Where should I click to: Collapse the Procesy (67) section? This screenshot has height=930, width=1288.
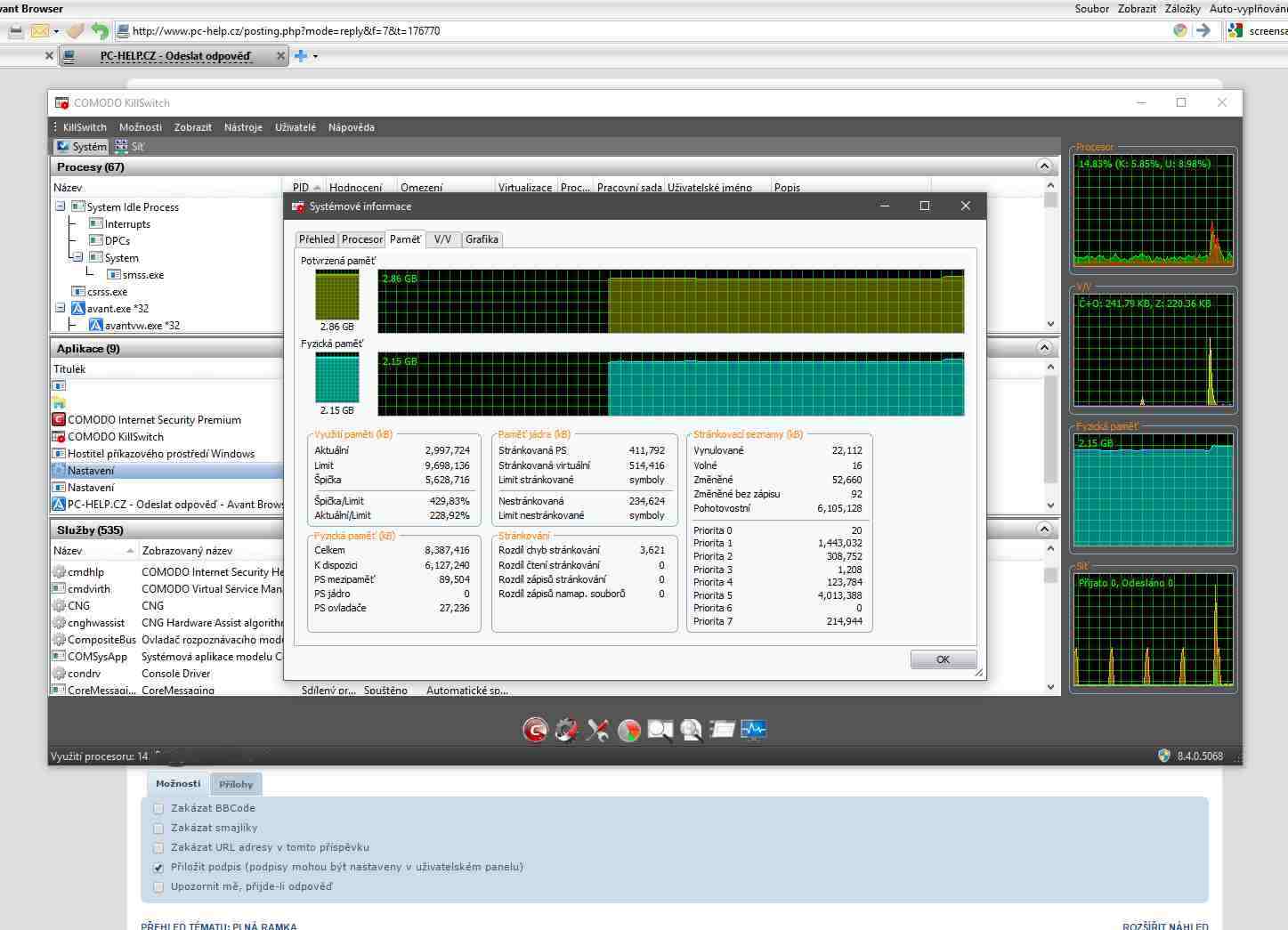pos(1044,166)
